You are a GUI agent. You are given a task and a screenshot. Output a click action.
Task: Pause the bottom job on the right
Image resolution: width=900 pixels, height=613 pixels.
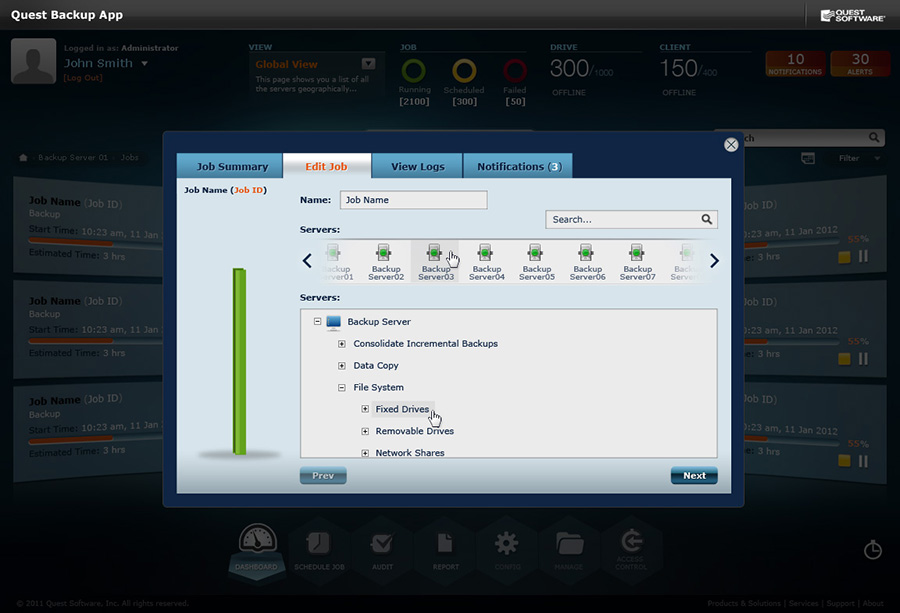pyautogui.click(x=863, y=461)
